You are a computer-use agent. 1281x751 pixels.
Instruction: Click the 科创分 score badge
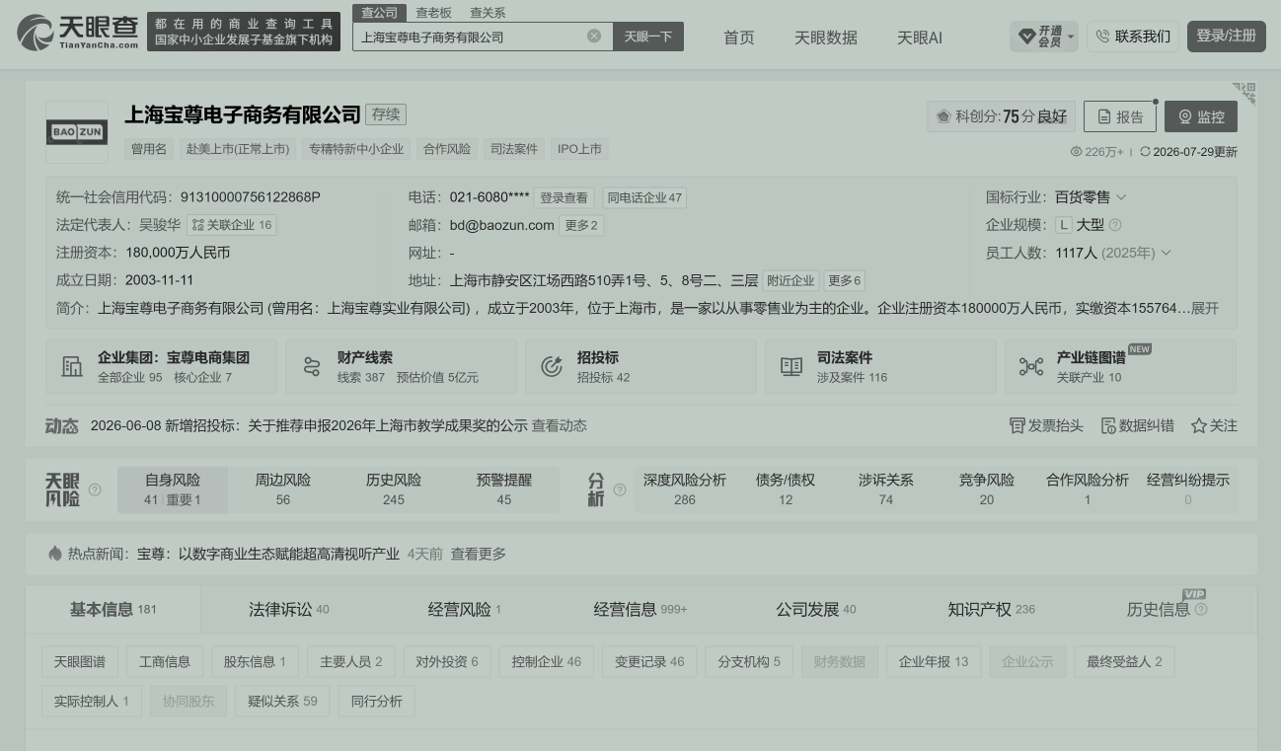tap(1002, 117)
